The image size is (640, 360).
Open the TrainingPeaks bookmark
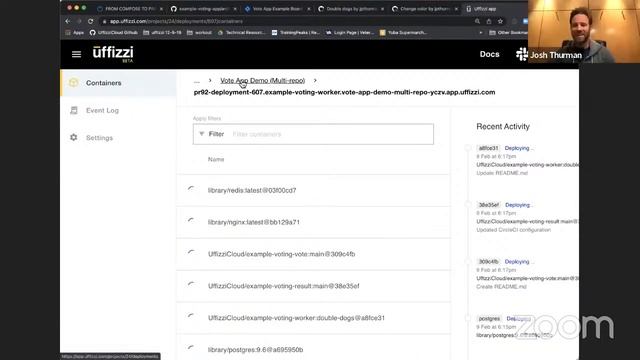tap(296, 33)
